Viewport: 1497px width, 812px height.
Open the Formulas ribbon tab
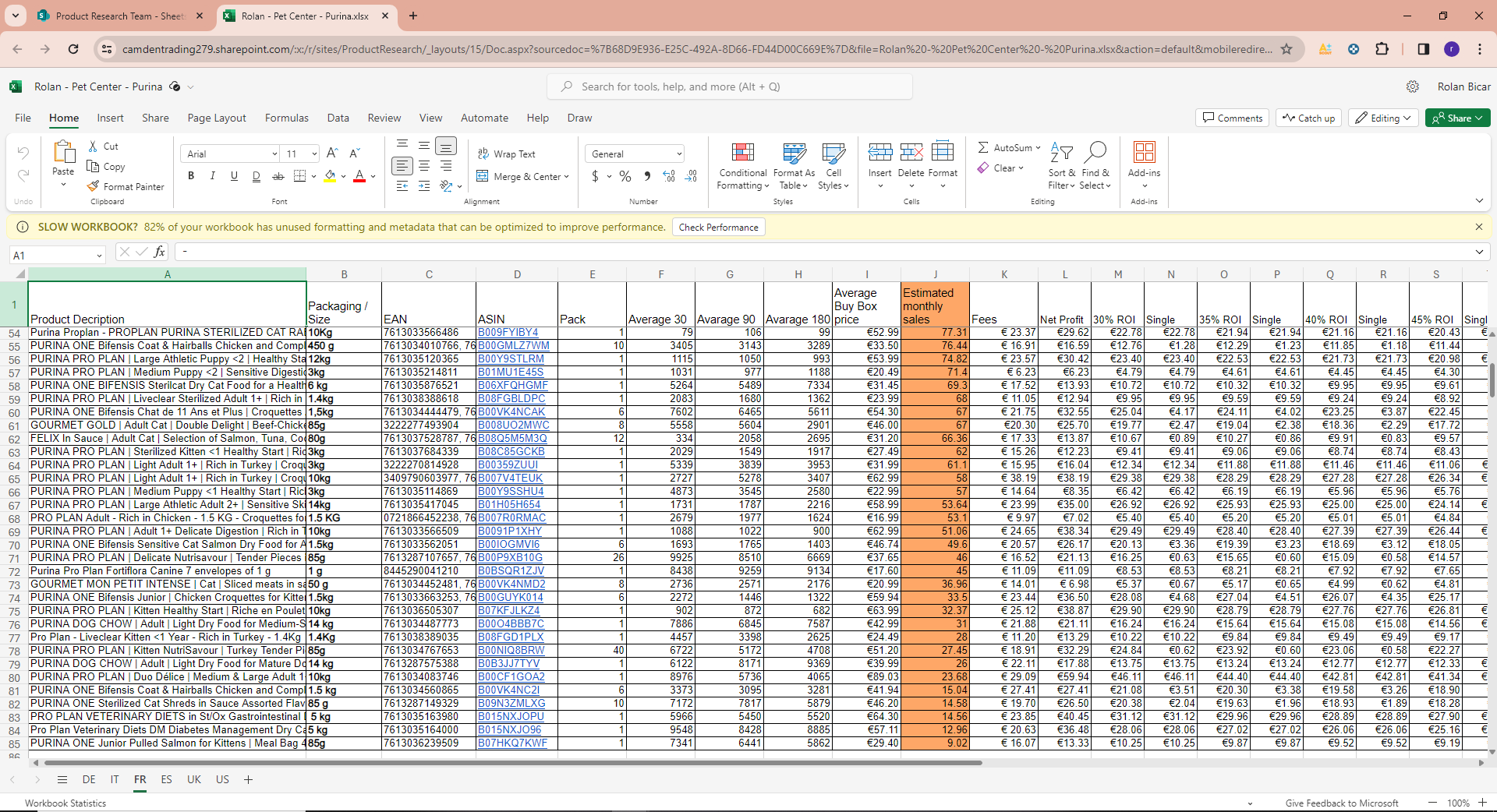pos(286,118)
